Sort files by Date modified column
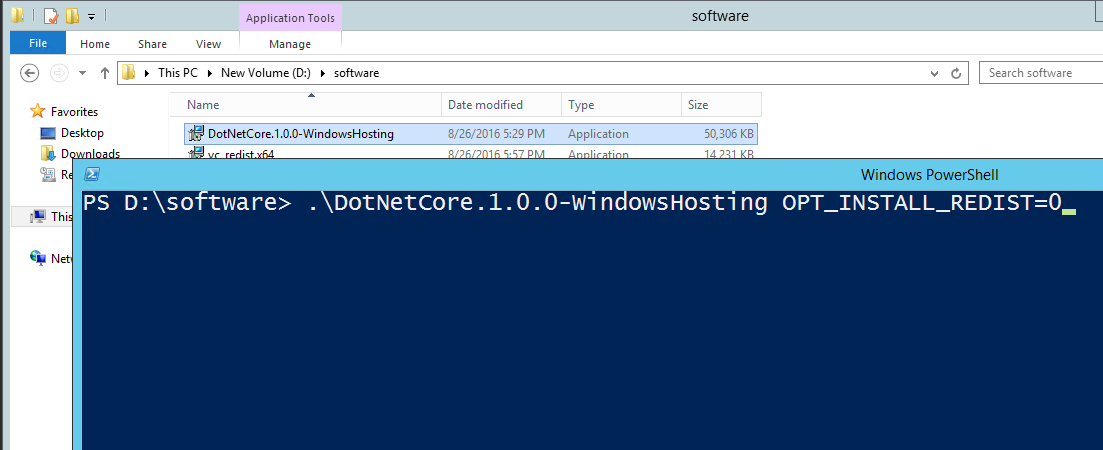1103x450 pixels. click(501, 105)
